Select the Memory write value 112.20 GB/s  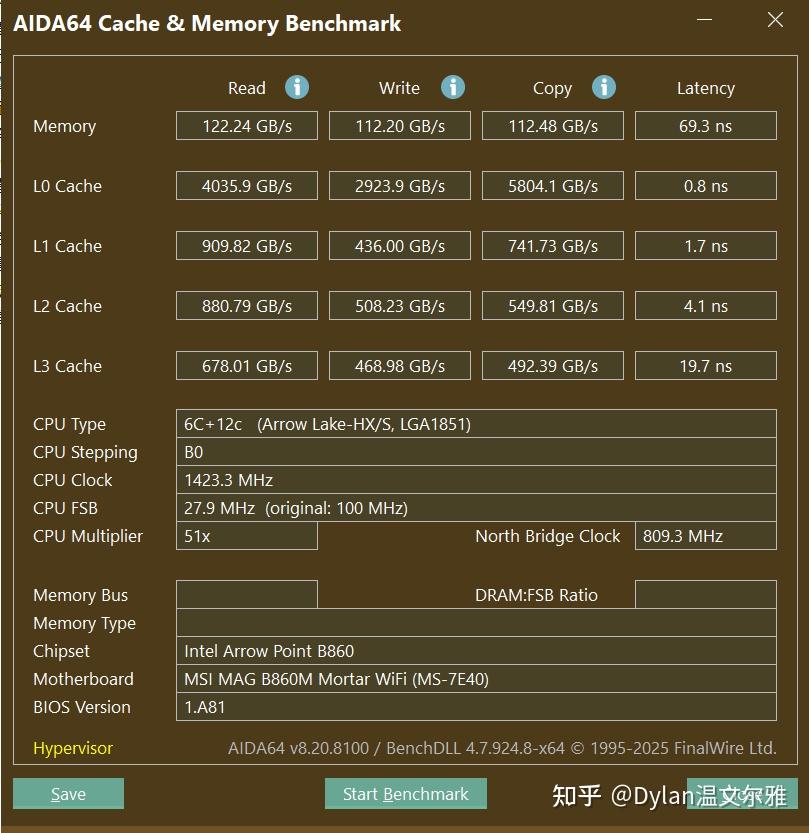point(400,126)
